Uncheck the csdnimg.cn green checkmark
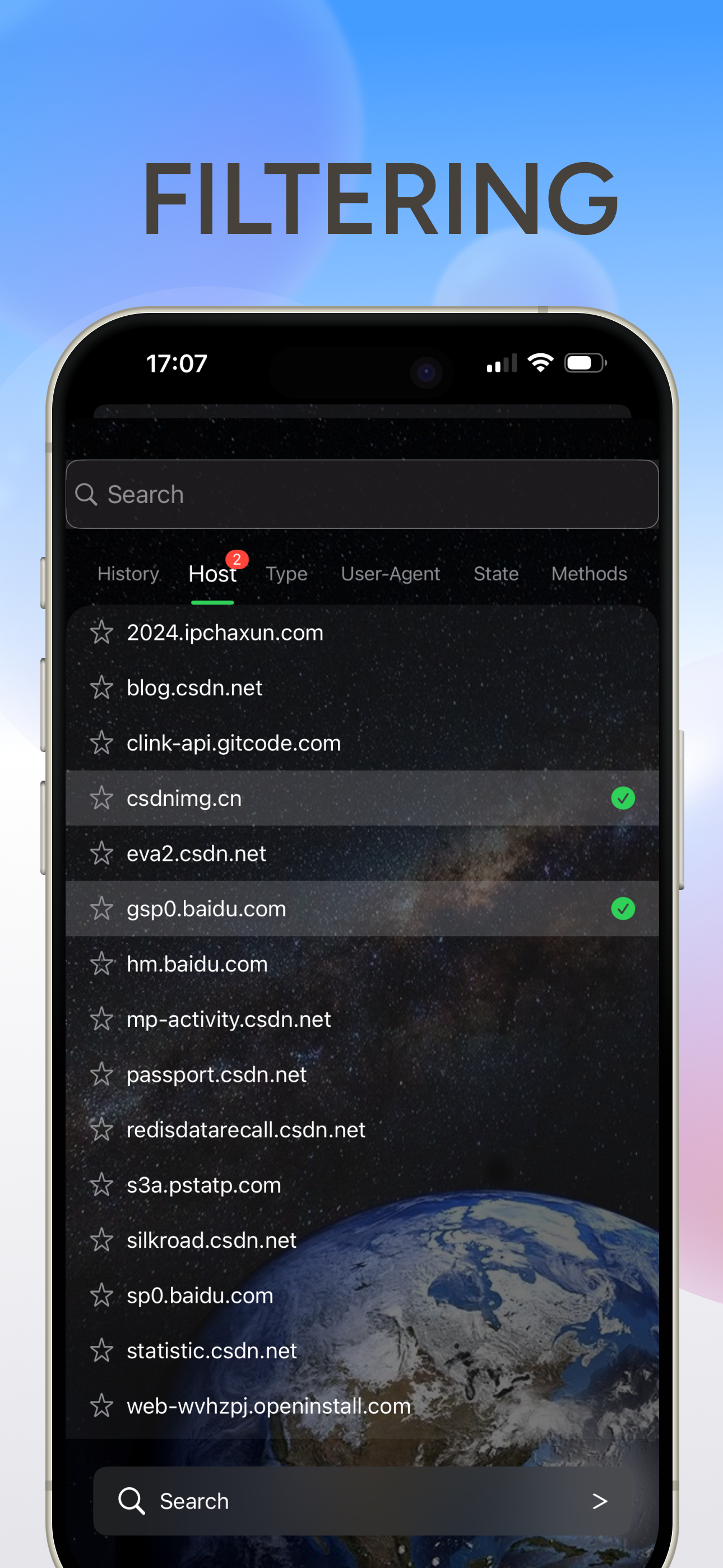The width and height of the screenshot is (723, 1568). tap(623, 798)
